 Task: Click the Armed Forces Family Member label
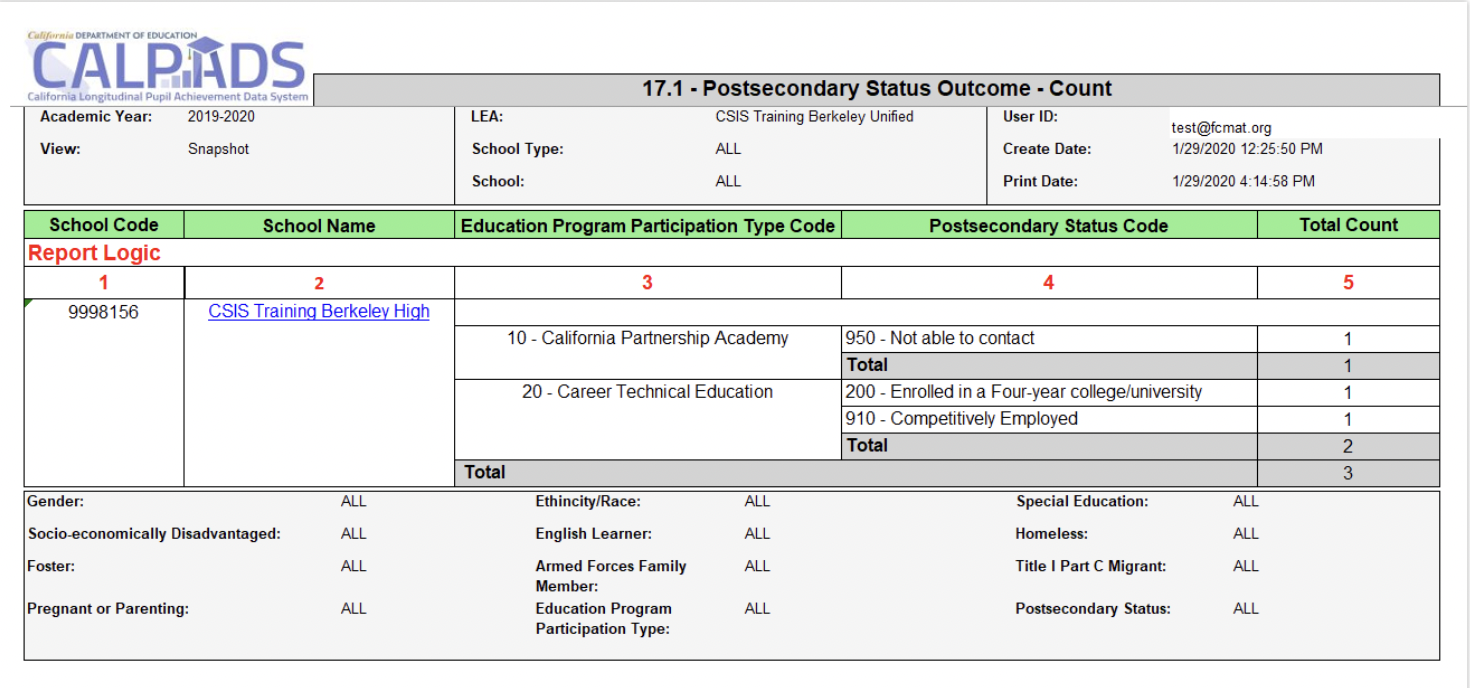coord(611,576)
